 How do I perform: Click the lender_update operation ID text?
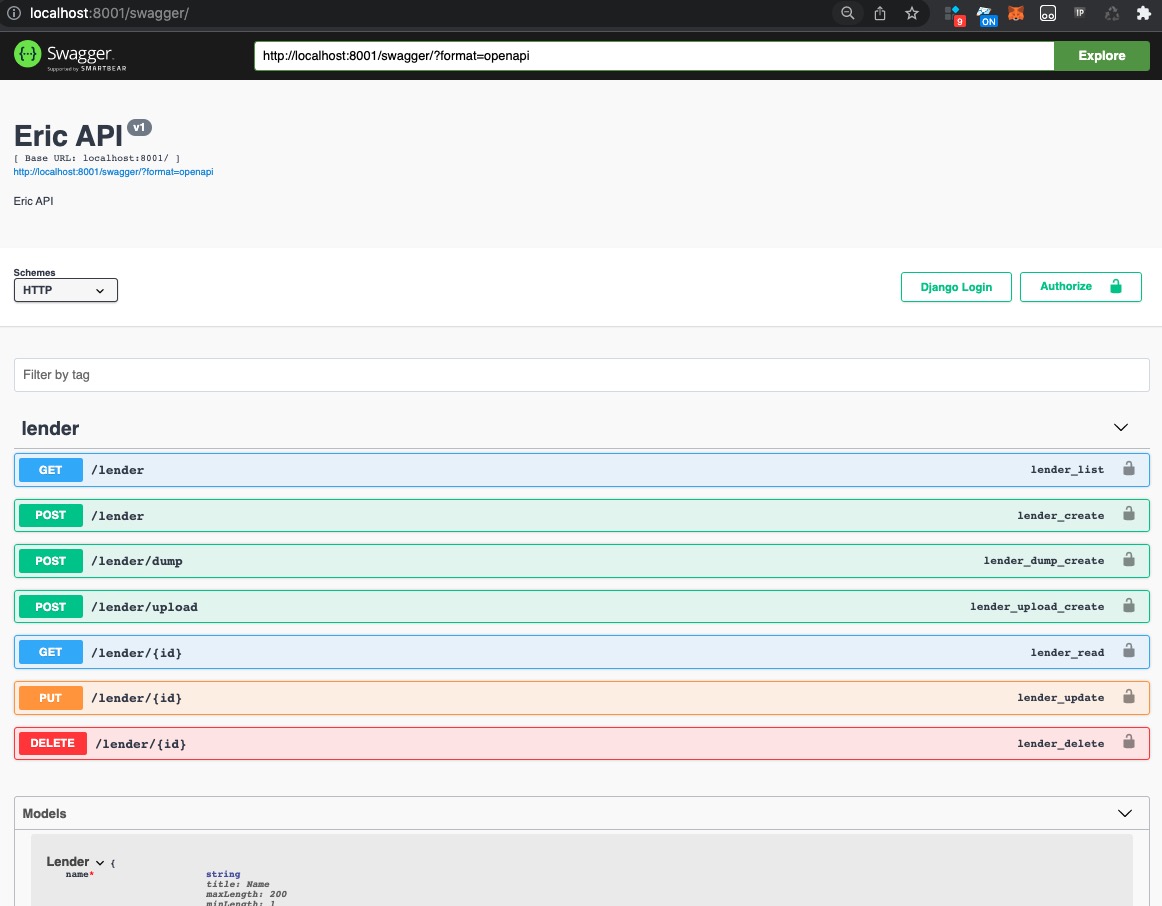[x=1060, y=698]
